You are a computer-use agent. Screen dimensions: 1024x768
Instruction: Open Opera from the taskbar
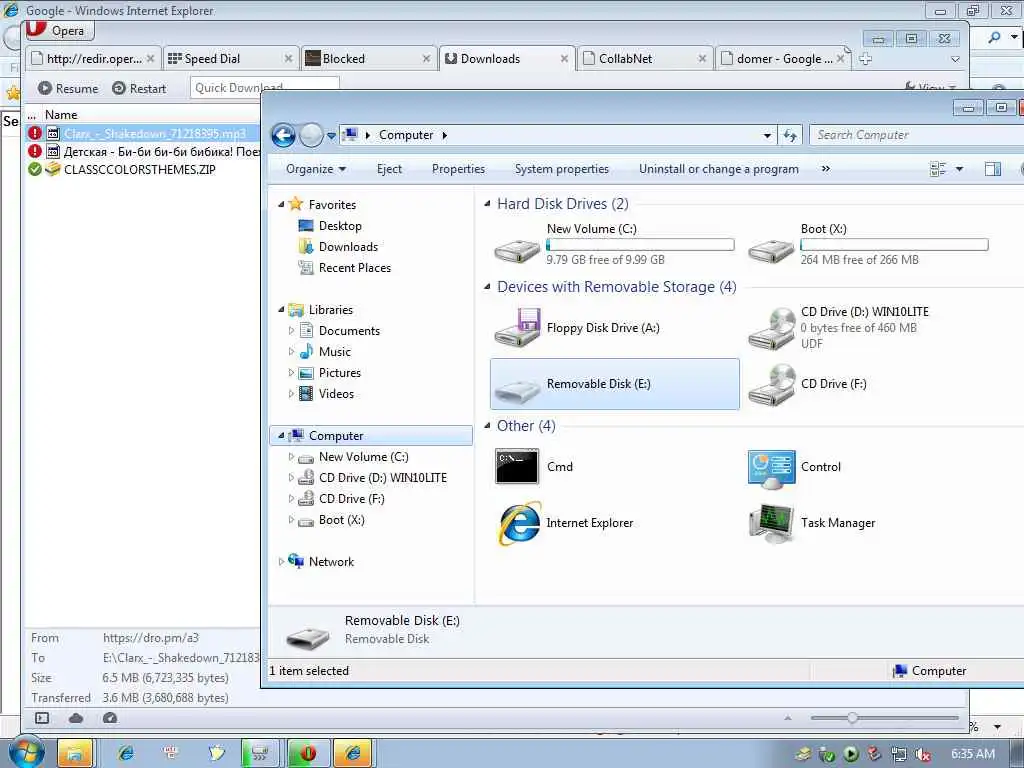pos(307,753)
